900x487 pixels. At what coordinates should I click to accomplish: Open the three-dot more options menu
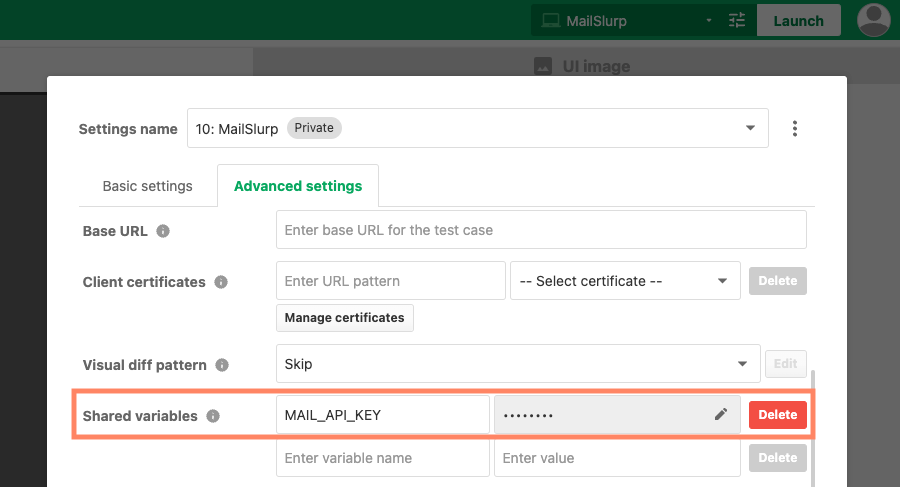tap(795, 128)
